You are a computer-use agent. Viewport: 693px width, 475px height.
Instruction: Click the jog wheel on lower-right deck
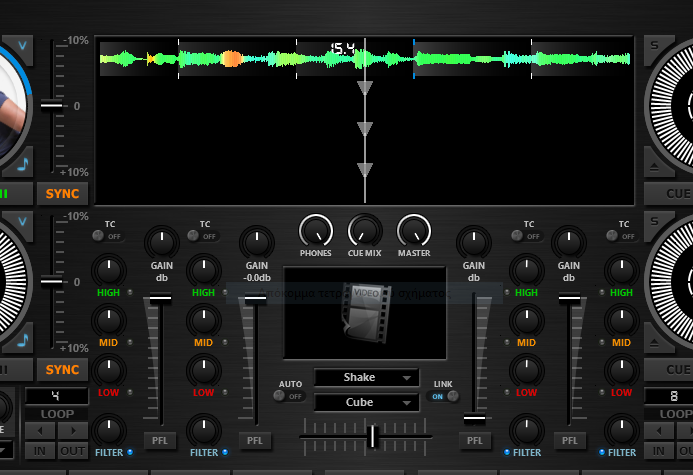tap(670, 281)
